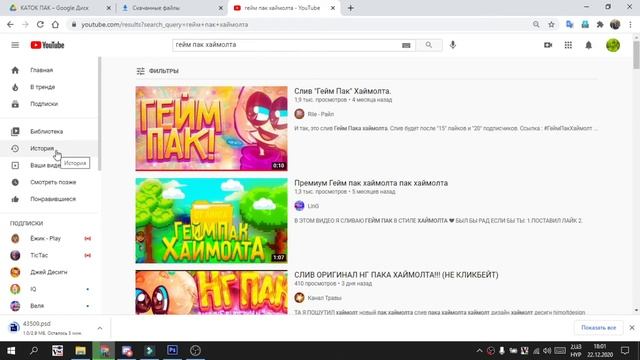Open Понравившиеся in sidebar
This screenshot has width=640, height=360.
[49, 199]
